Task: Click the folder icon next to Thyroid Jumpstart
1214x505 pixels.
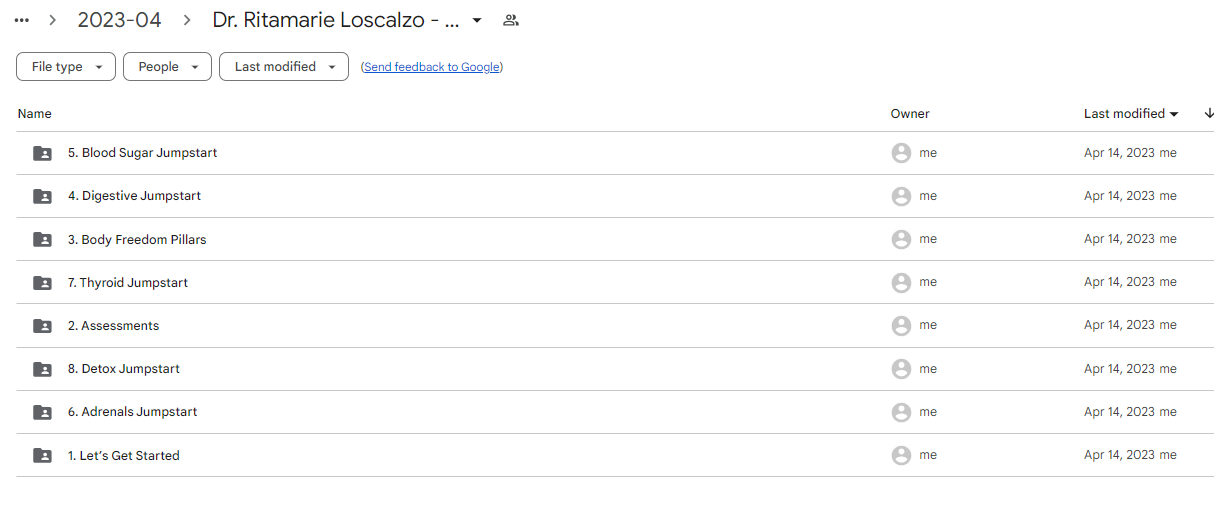Action: coord(42,283)
